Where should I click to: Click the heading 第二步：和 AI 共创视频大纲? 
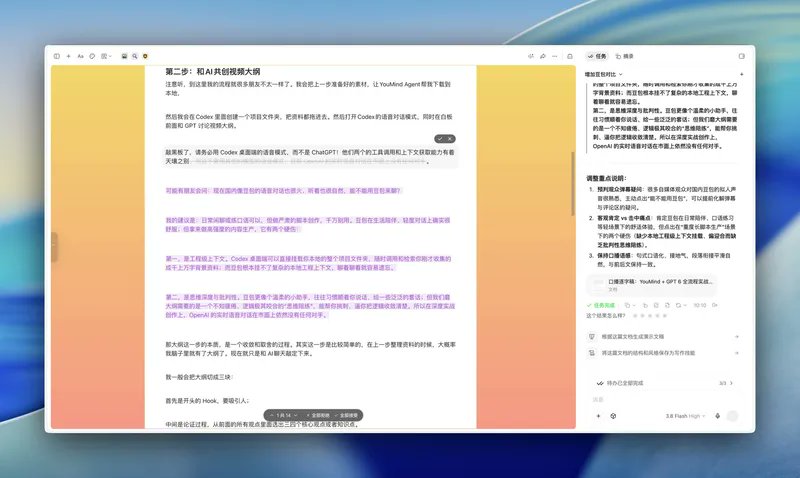213,72
